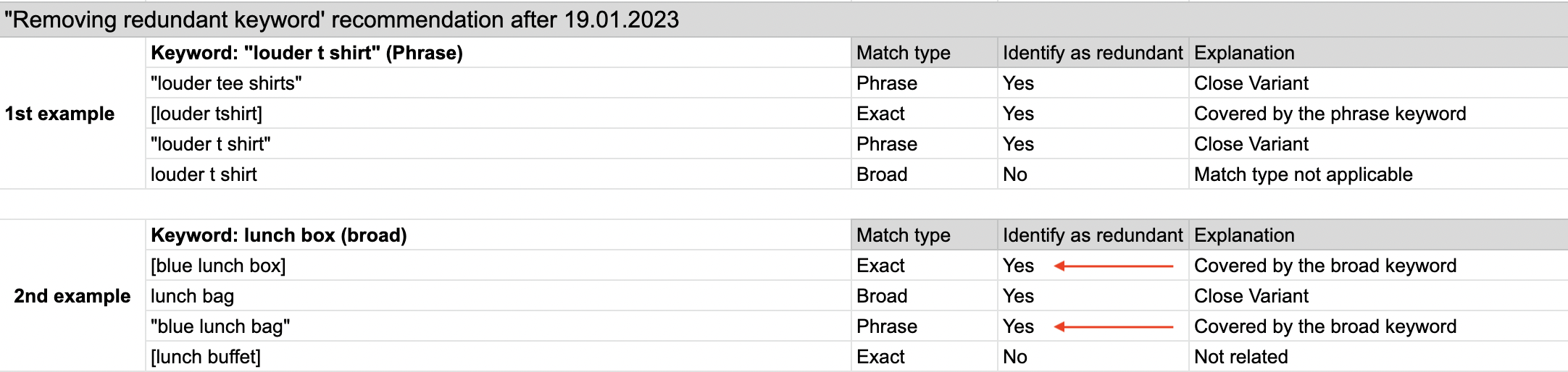Select the title cell 'Removing redundant keyword' recommendation
The height and width of the screenshot is (372, 1568).
coord(784,20)
